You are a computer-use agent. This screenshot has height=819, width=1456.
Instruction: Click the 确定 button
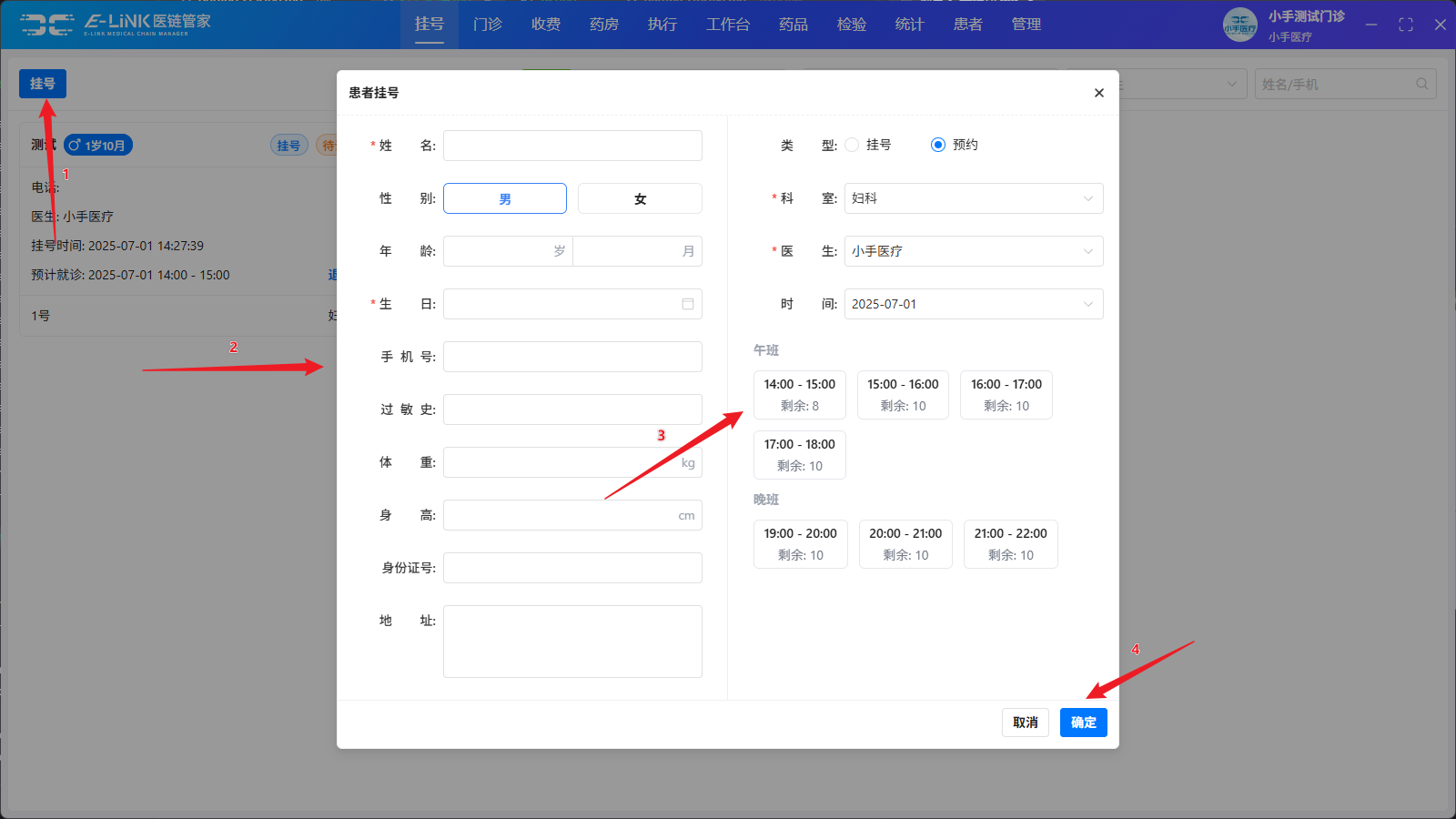point(1083,723)
